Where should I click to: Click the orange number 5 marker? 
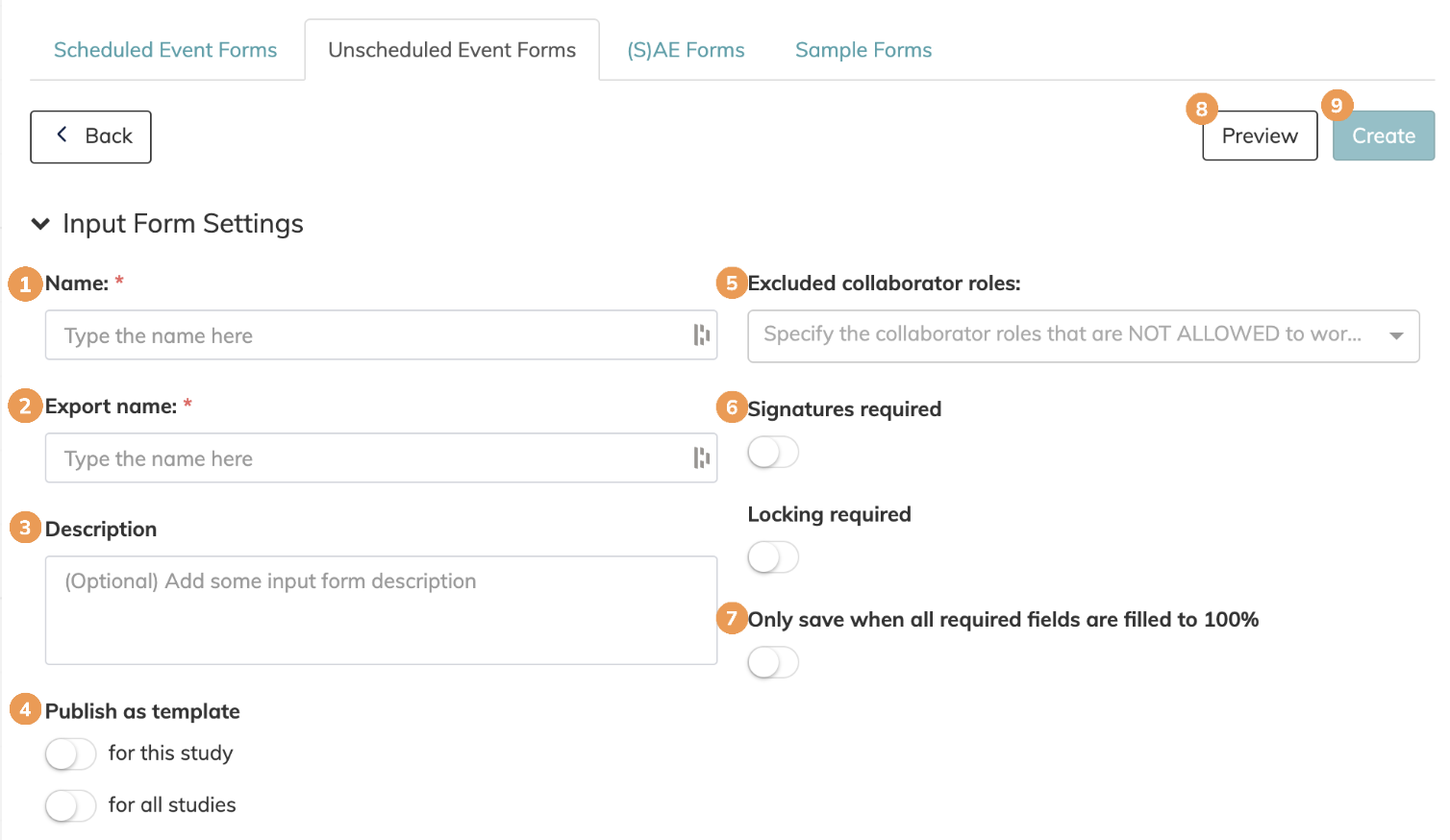coord(732,283)
